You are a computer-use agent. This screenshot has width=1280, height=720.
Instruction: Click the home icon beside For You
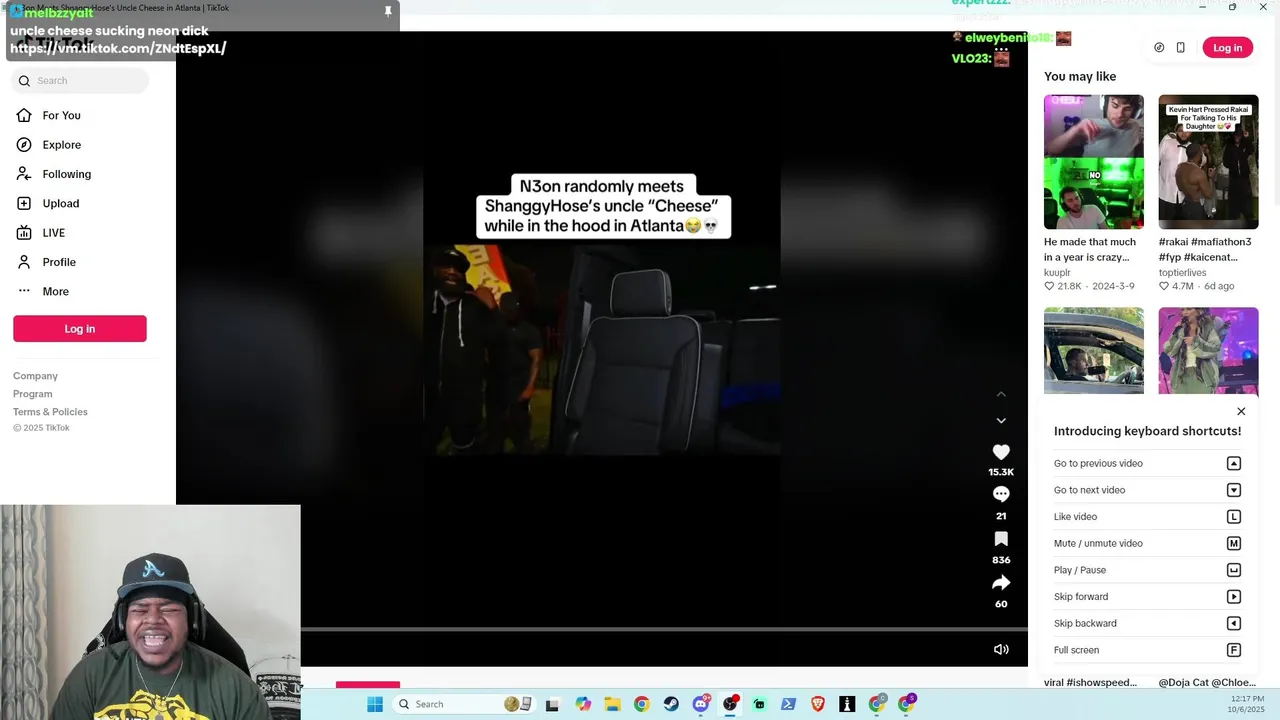24,115
